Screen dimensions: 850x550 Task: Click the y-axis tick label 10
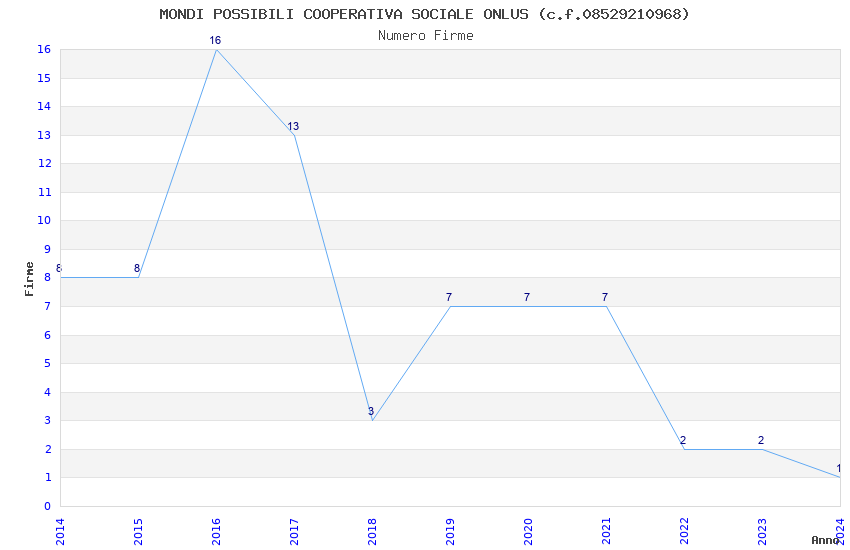point(44,221)
